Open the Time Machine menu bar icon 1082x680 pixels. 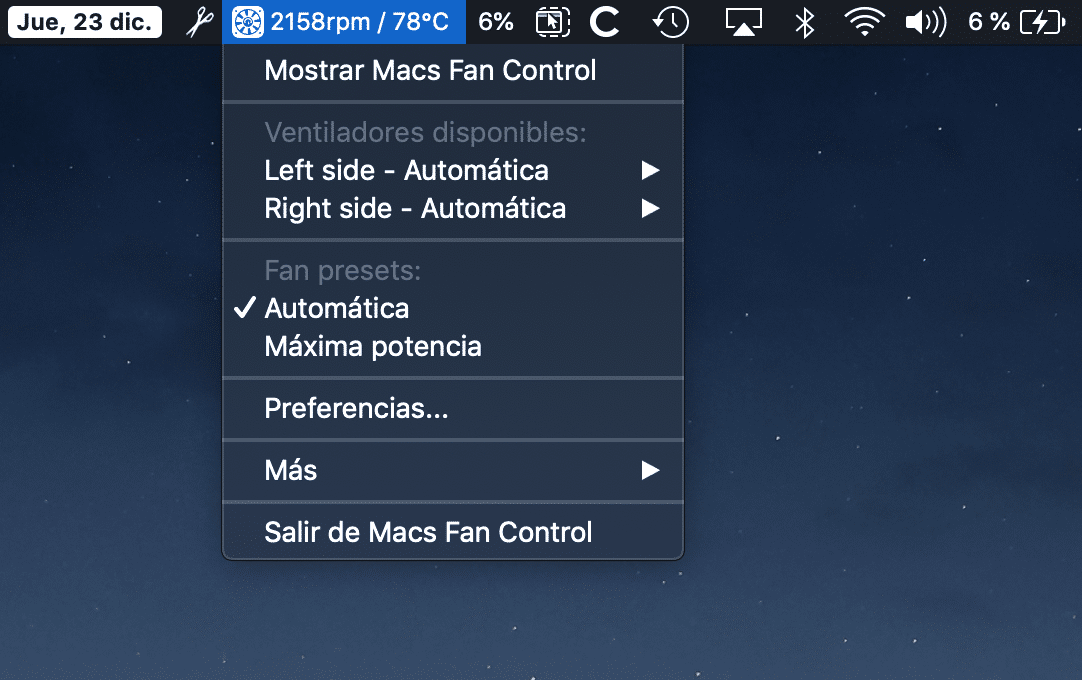pos(670,22)
